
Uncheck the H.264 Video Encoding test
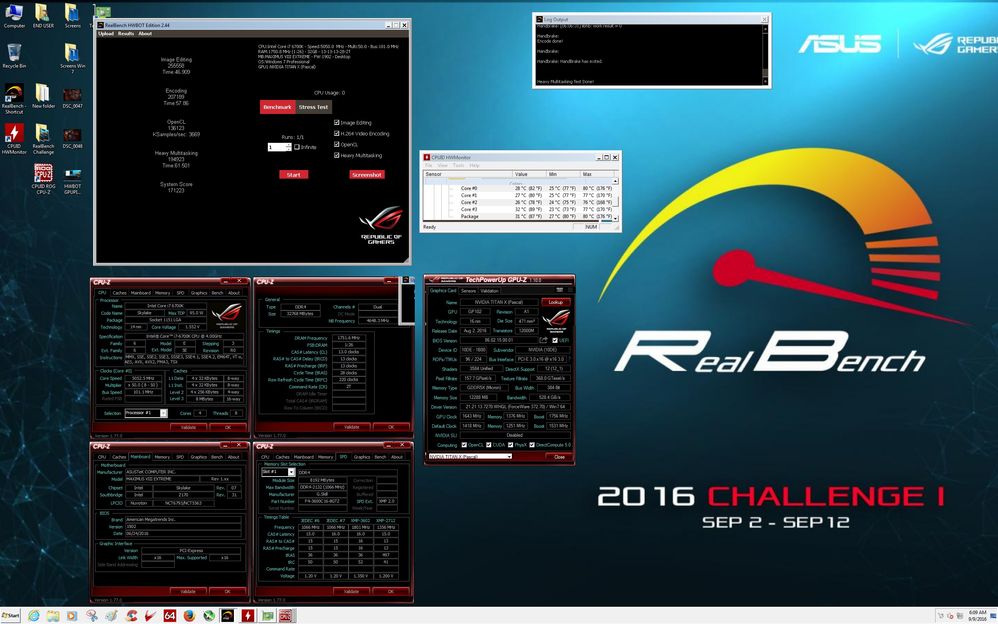(337, 134)
